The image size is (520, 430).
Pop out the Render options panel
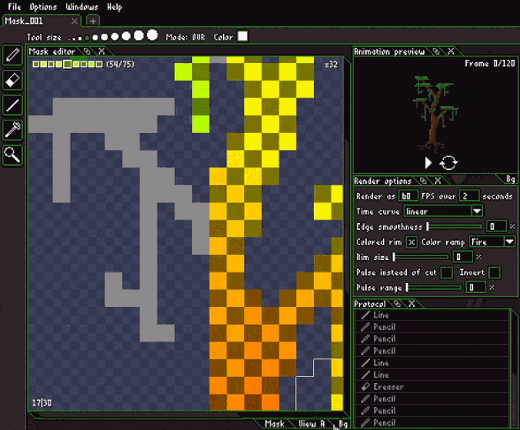423,181
